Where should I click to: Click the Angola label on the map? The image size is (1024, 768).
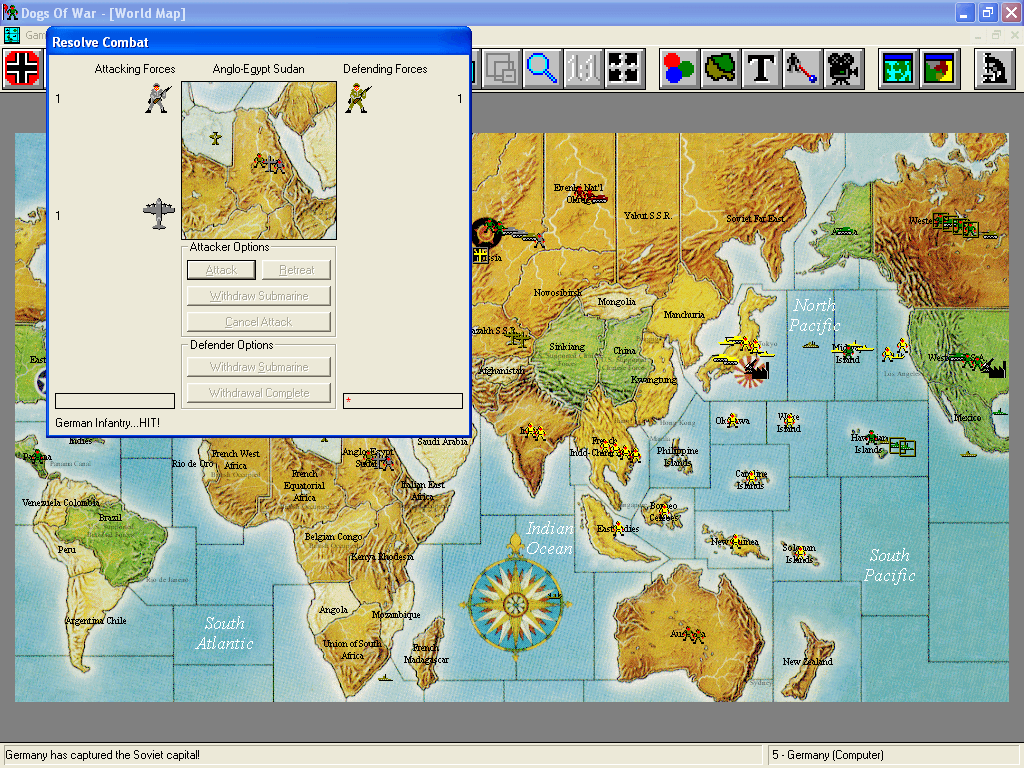333,610
